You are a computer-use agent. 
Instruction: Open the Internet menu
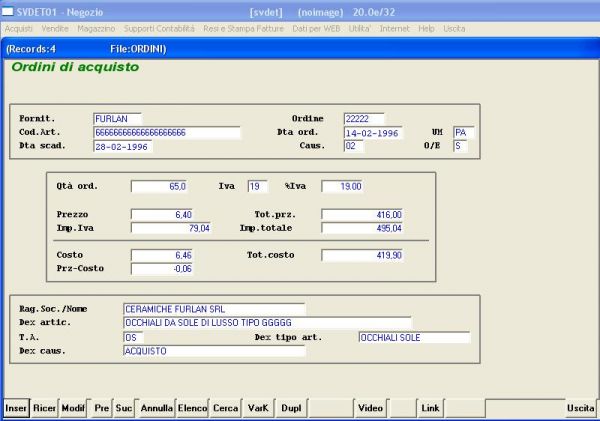pyautogui.click(x=394, y=29)
